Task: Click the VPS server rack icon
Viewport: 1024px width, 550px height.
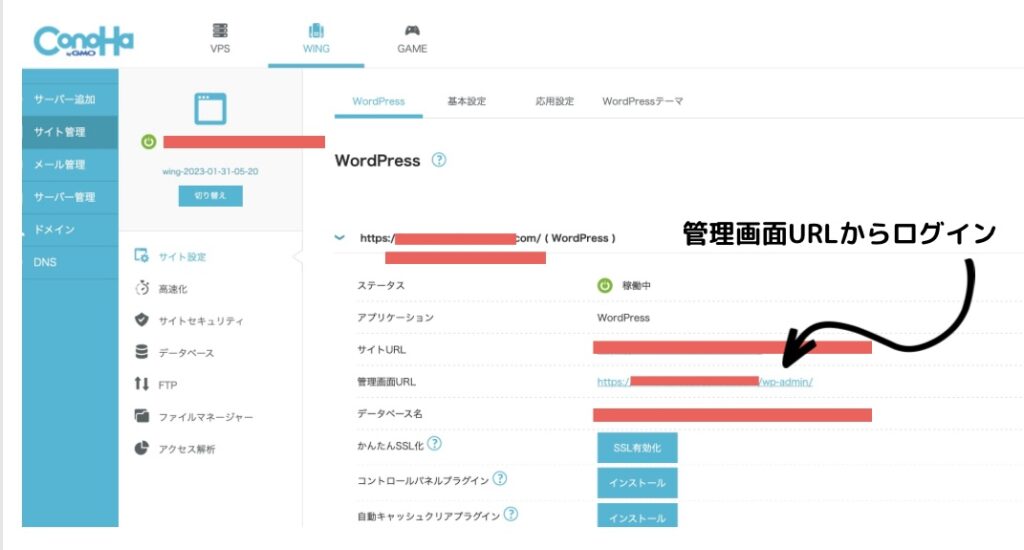Action: pyautogui.click(x=220, y=30)
